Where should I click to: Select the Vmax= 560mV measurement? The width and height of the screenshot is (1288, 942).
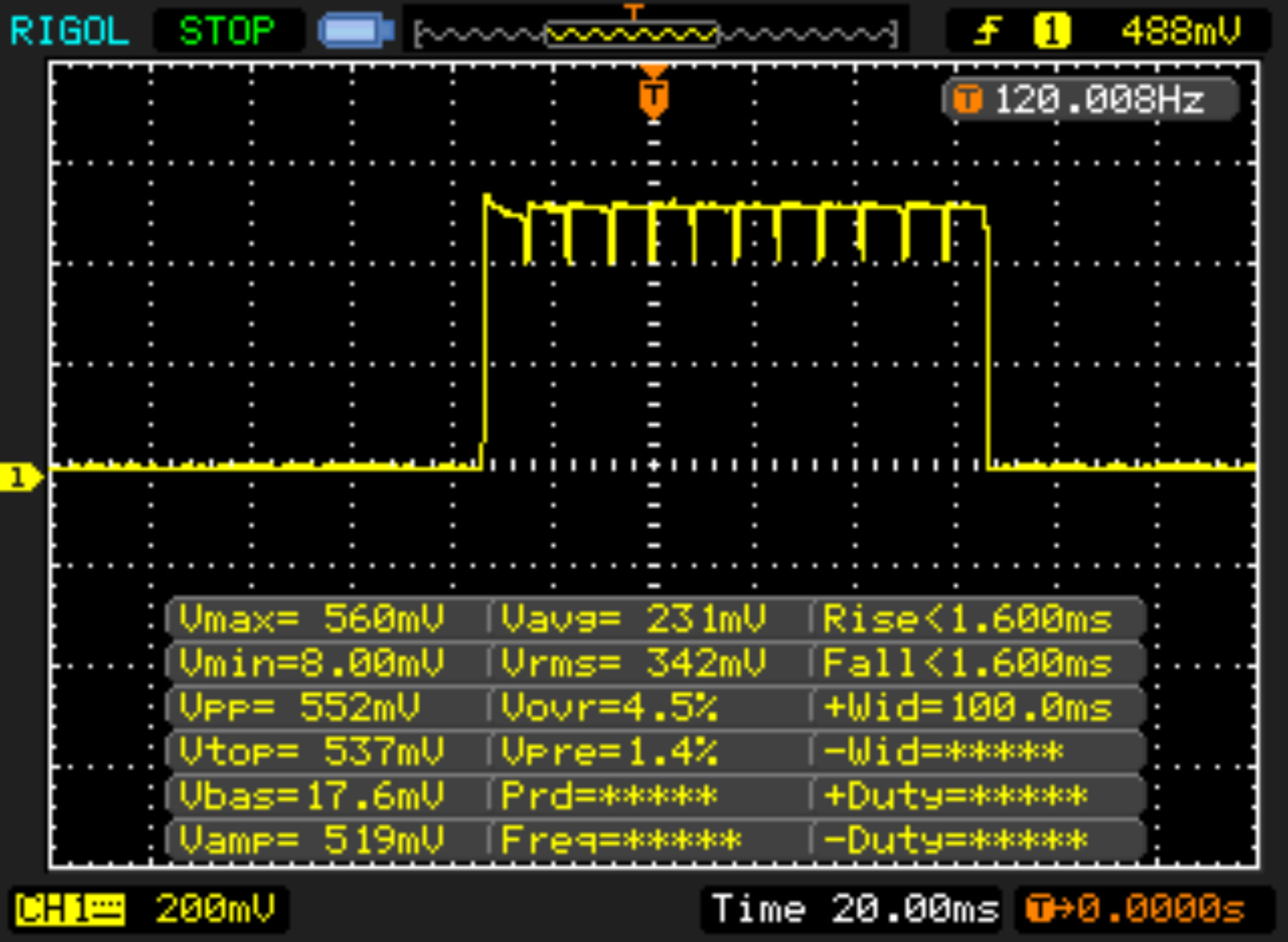point(312,619)
